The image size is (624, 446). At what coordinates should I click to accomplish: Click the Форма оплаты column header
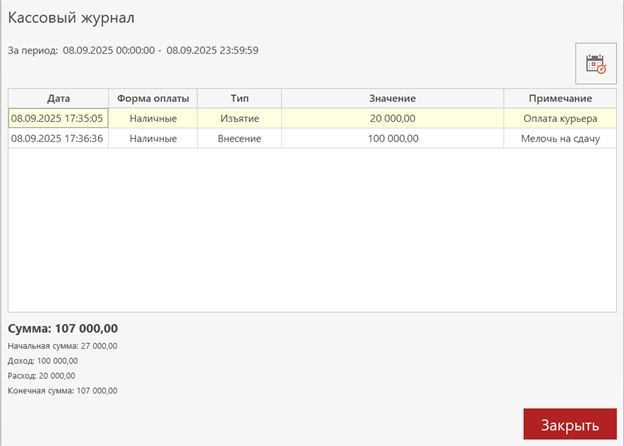pos(153,98)
